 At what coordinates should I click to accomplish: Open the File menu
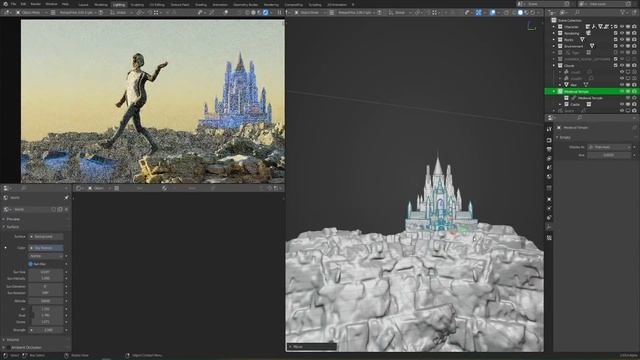click(13, 4)
